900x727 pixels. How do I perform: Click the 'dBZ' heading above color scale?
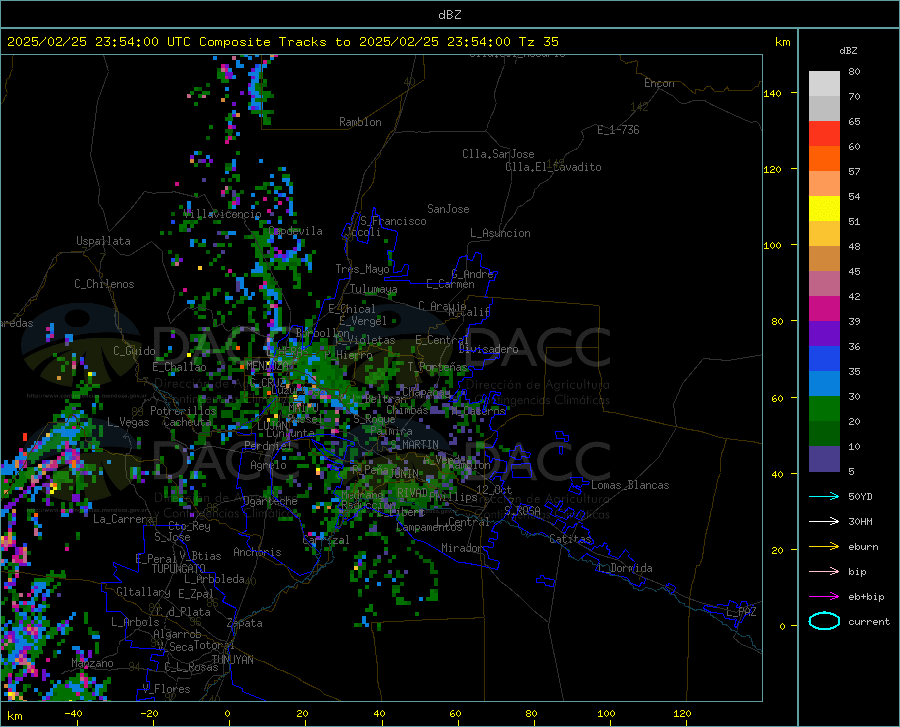(x=848, y=50)
